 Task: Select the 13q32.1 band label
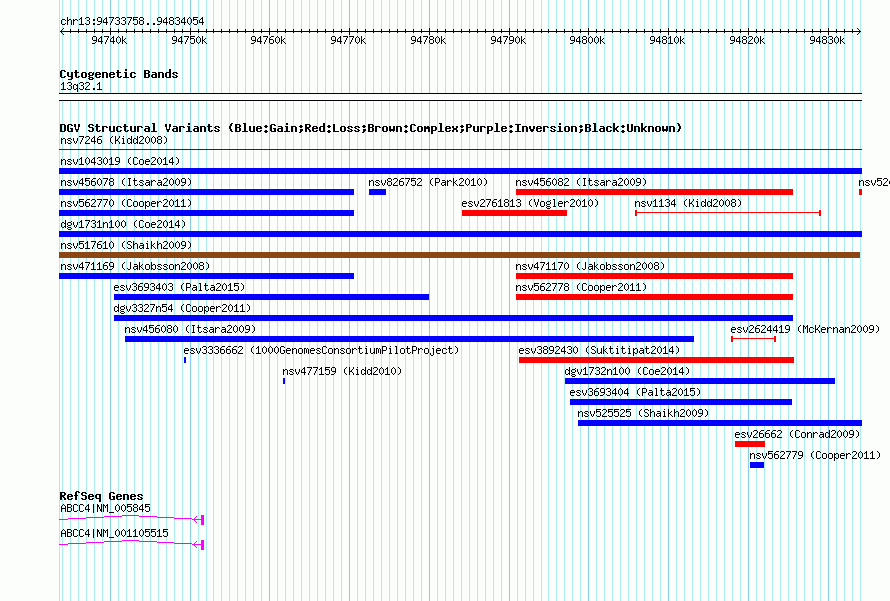[x=81, y=86]
